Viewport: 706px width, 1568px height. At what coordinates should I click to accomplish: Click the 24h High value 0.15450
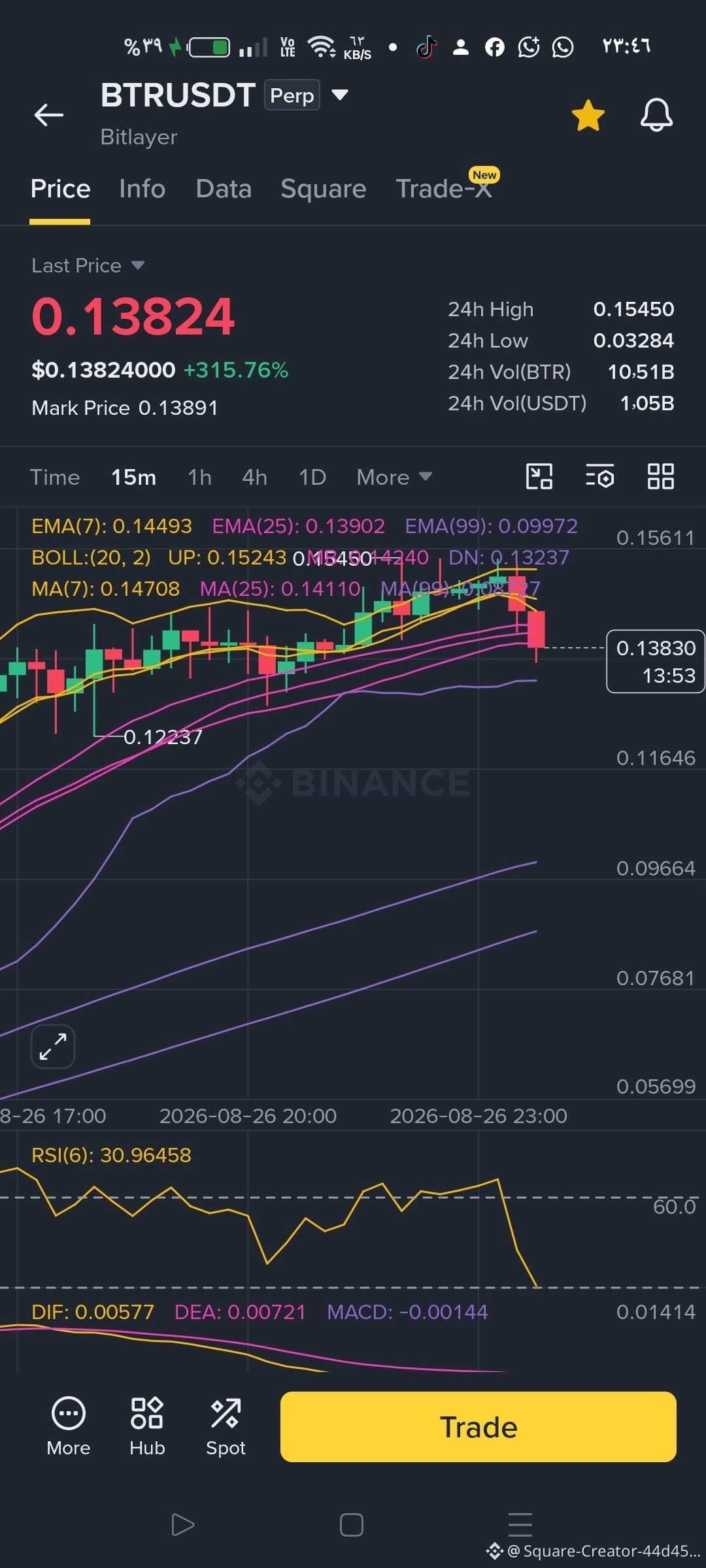633,309
